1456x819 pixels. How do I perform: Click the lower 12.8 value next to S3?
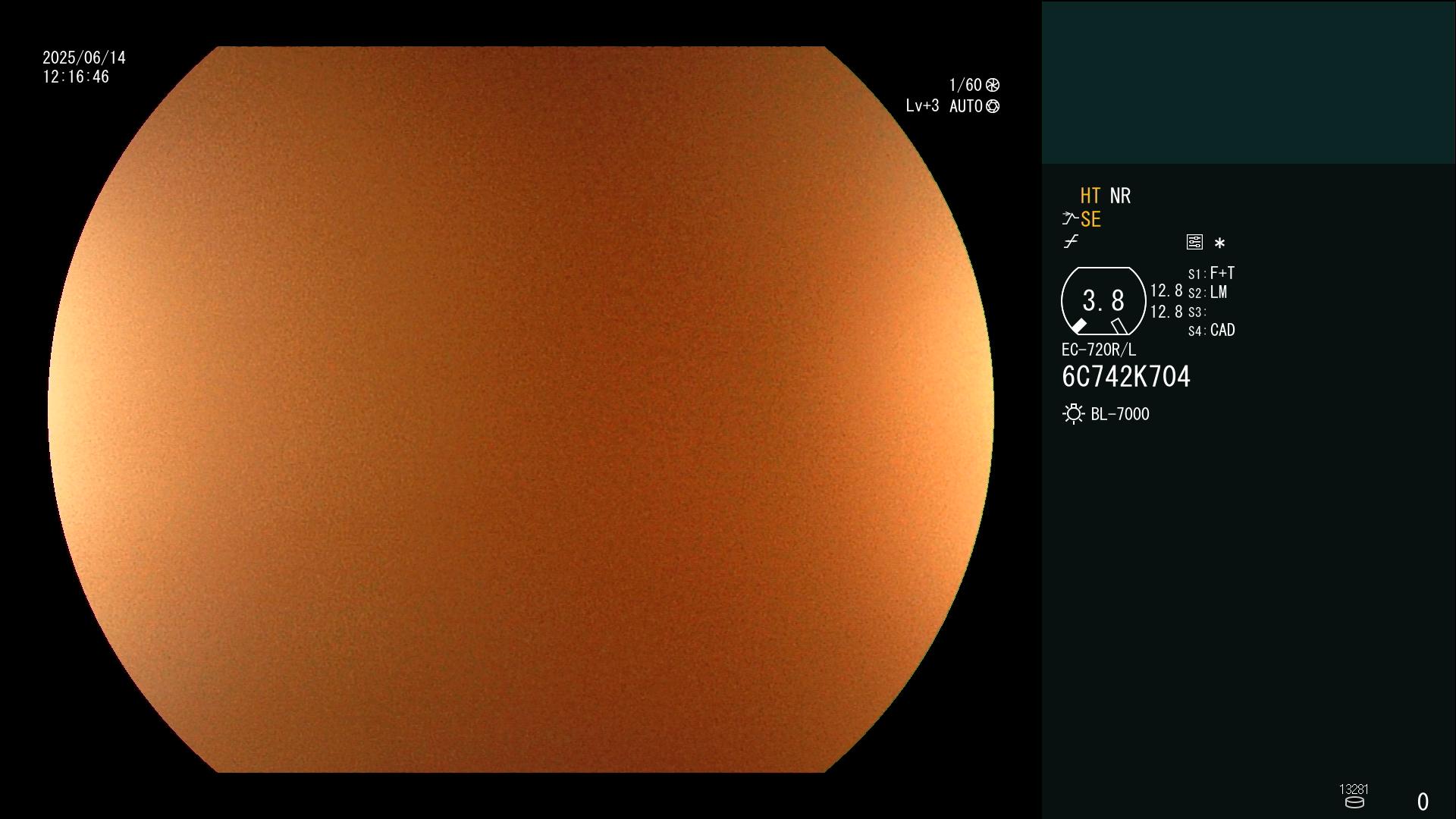[1166, 312]
